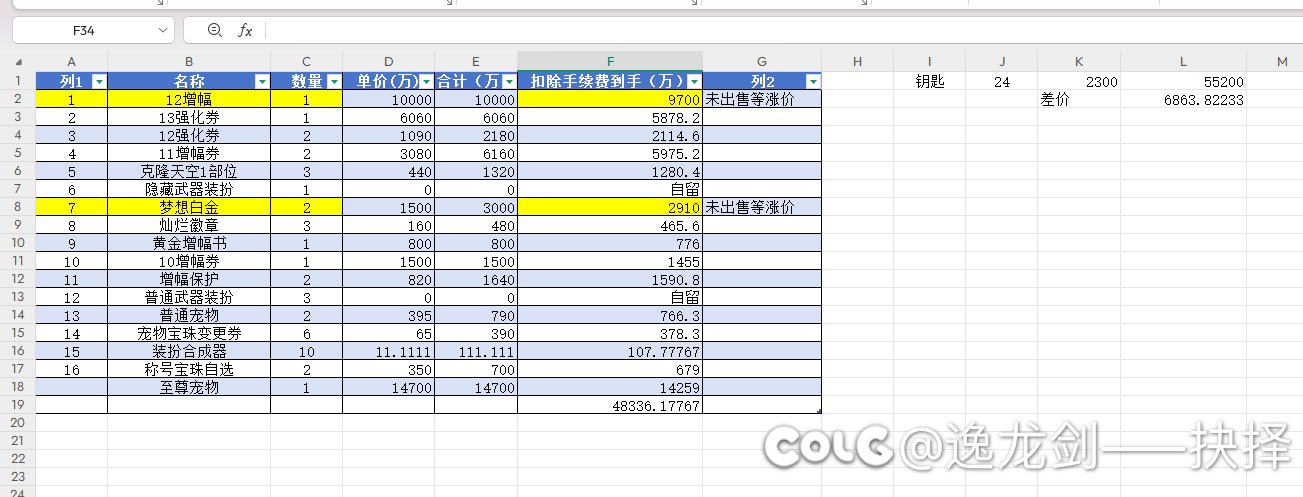The image size is (1303, 497).
Task: Select the cell containing 宠物宝珠变更券
Action: pyautogui.click(x=189, y=333)
